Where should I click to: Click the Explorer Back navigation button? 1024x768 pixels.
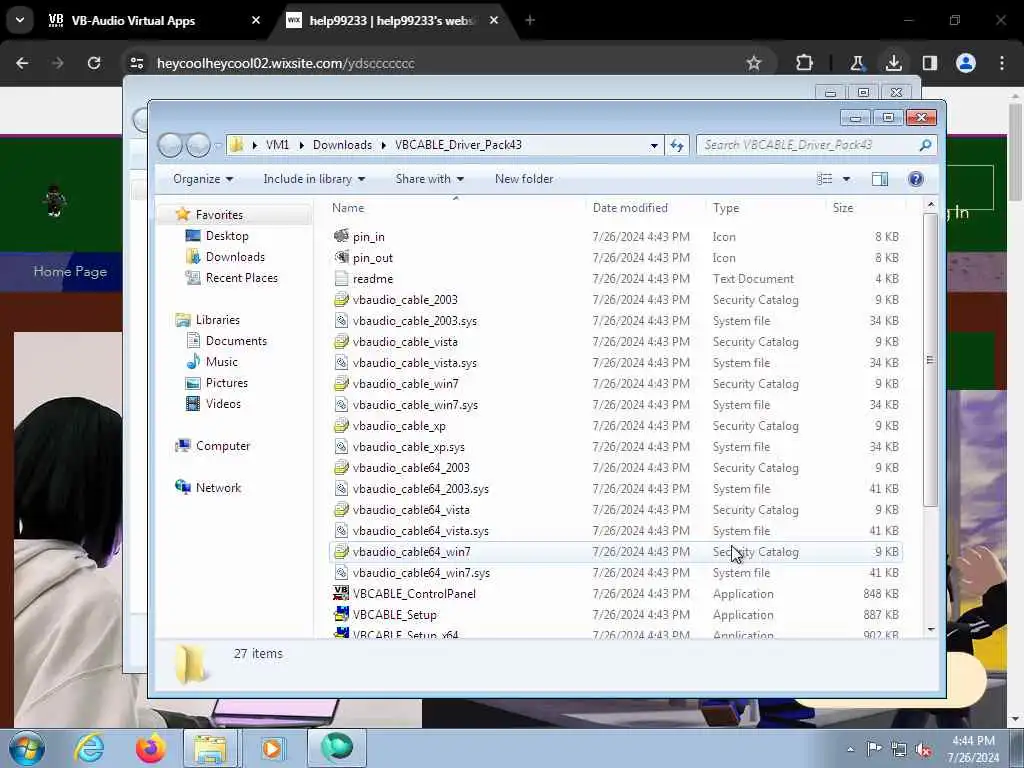coord(170,145)
